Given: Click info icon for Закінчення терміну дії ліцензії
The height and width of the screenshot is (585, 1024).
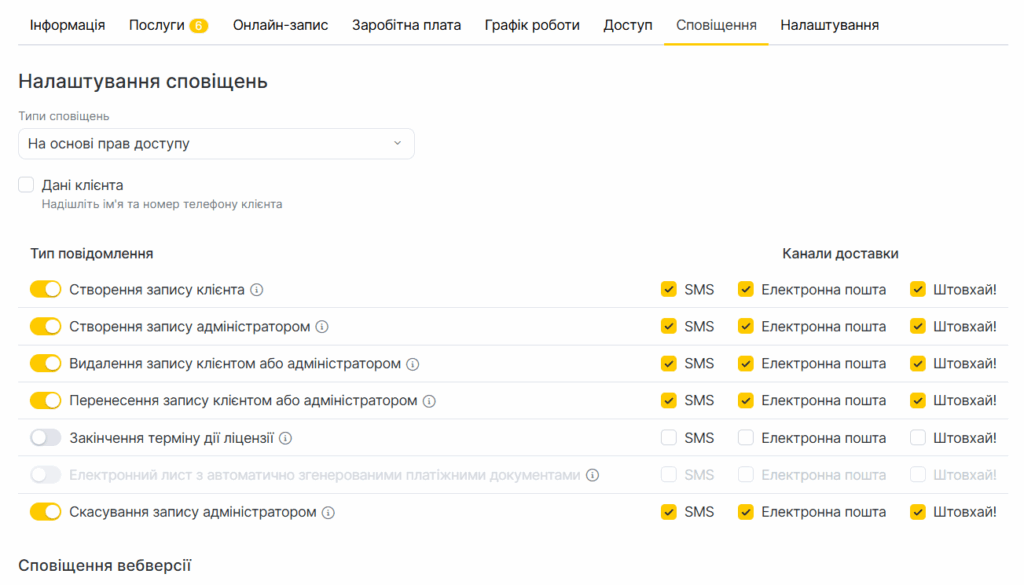Looking at the screenshot, I should click(x=285, y=438).
